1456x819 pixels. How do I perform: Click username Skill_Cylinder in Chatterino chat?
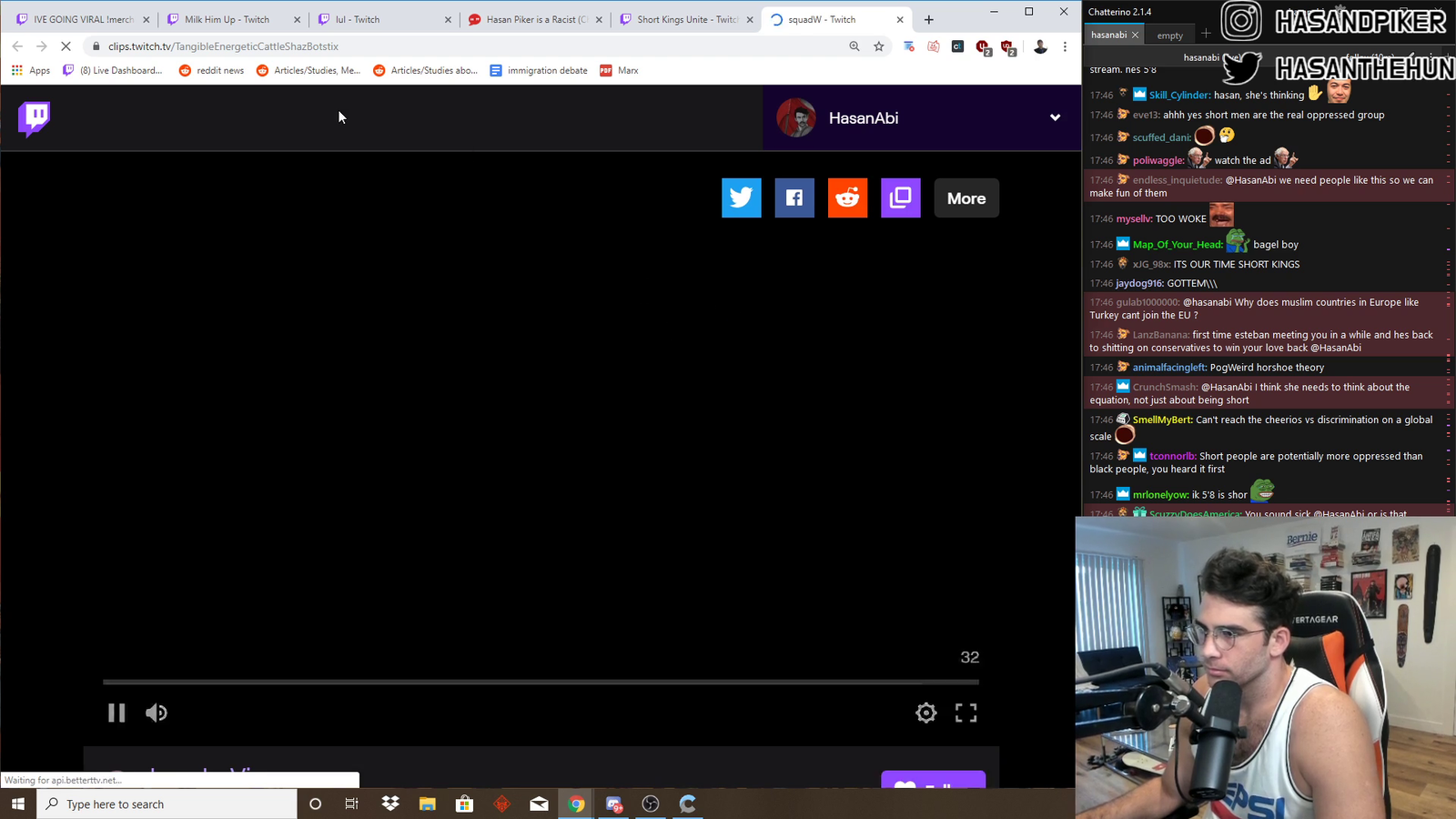coord(1179,95)
